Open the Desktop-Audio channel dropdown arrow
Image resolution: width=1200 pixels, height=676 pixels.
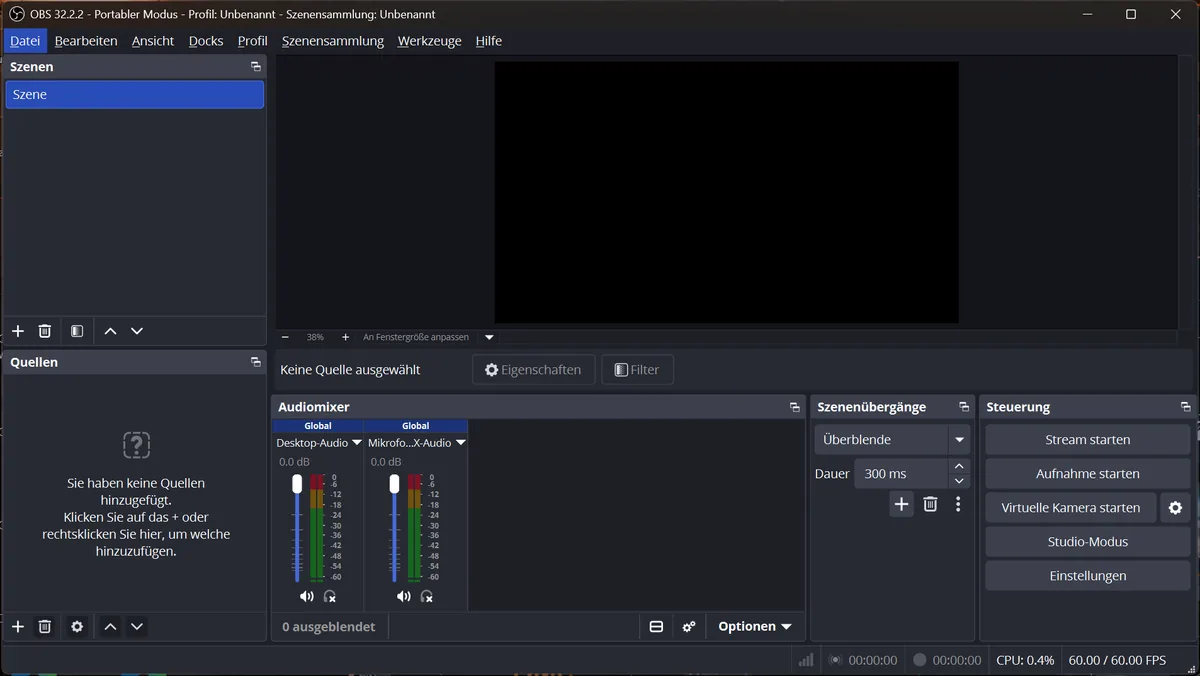(x=357, y=443)
